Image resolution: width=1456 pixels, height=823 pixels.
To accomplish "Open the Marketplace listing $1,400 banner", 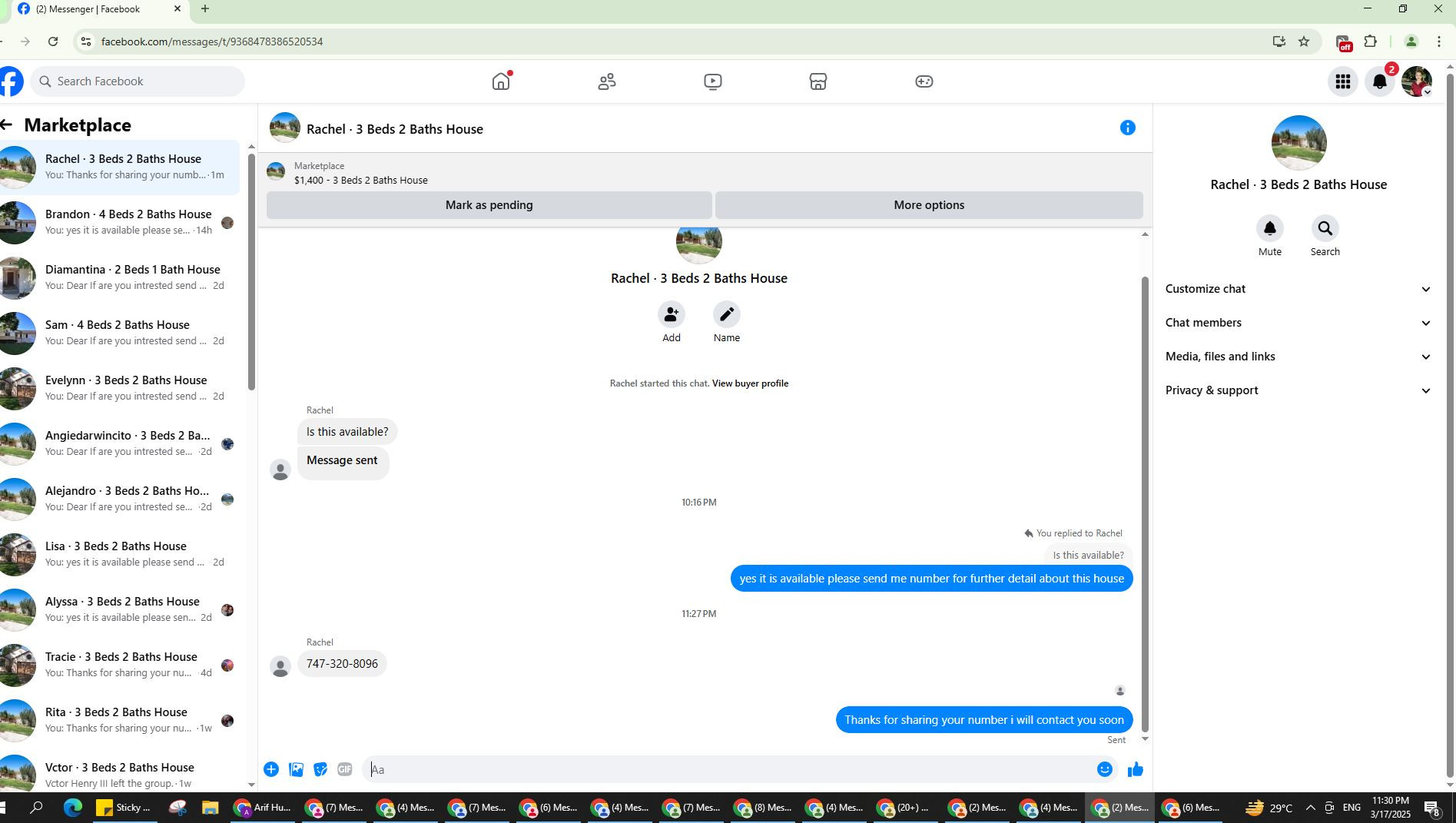I will (x=705, y=173).
